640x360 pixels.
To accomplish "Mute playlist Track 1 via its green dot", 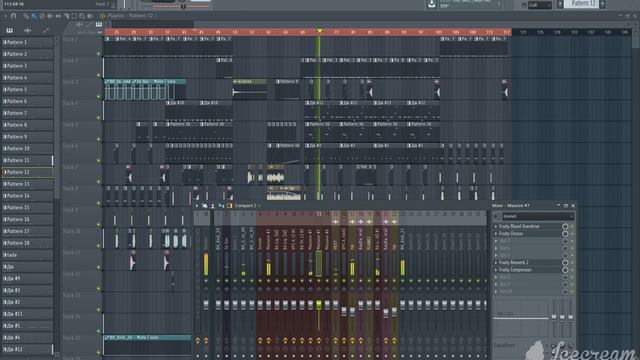I will point(98,54).
